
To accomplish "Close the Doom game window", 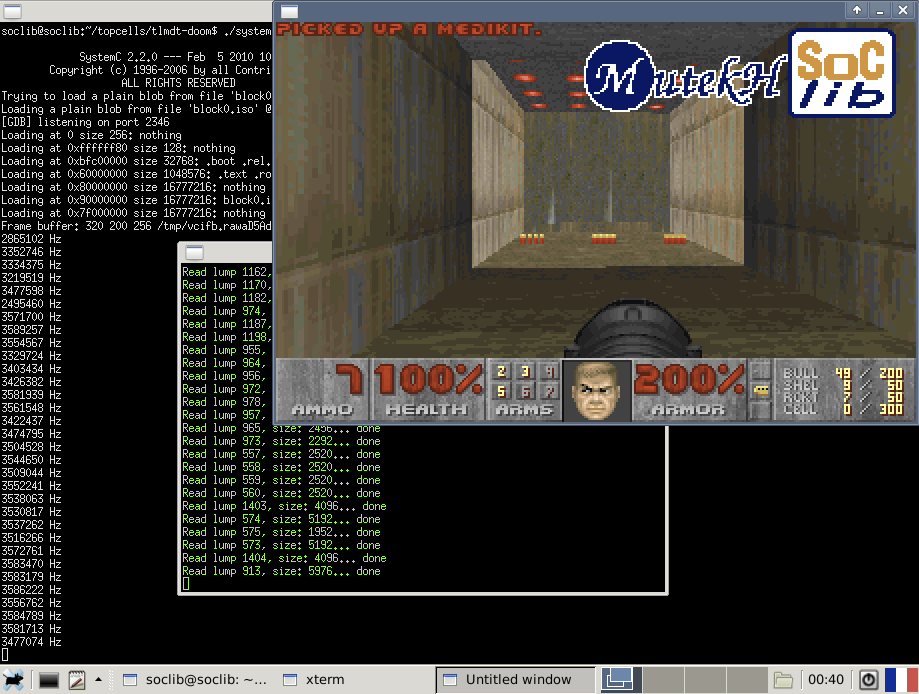I will [x=903, y=10].
